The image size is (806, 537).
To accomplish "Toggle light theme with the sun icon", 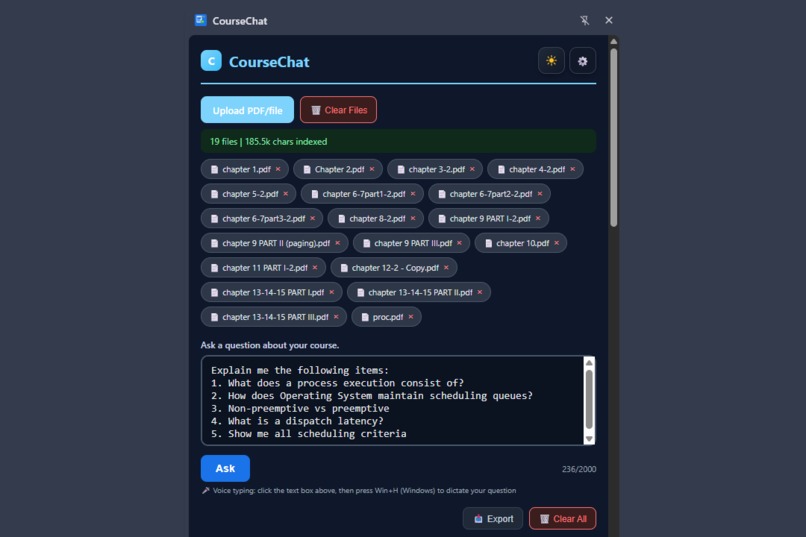I will pos(551,61).
